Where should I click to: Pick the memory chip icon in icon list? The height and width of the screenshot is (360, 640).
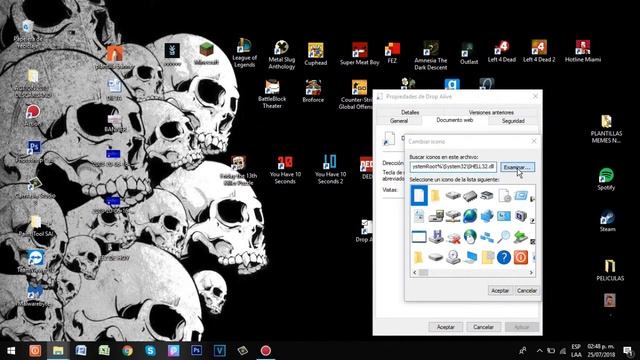click(x=469, y=196)
